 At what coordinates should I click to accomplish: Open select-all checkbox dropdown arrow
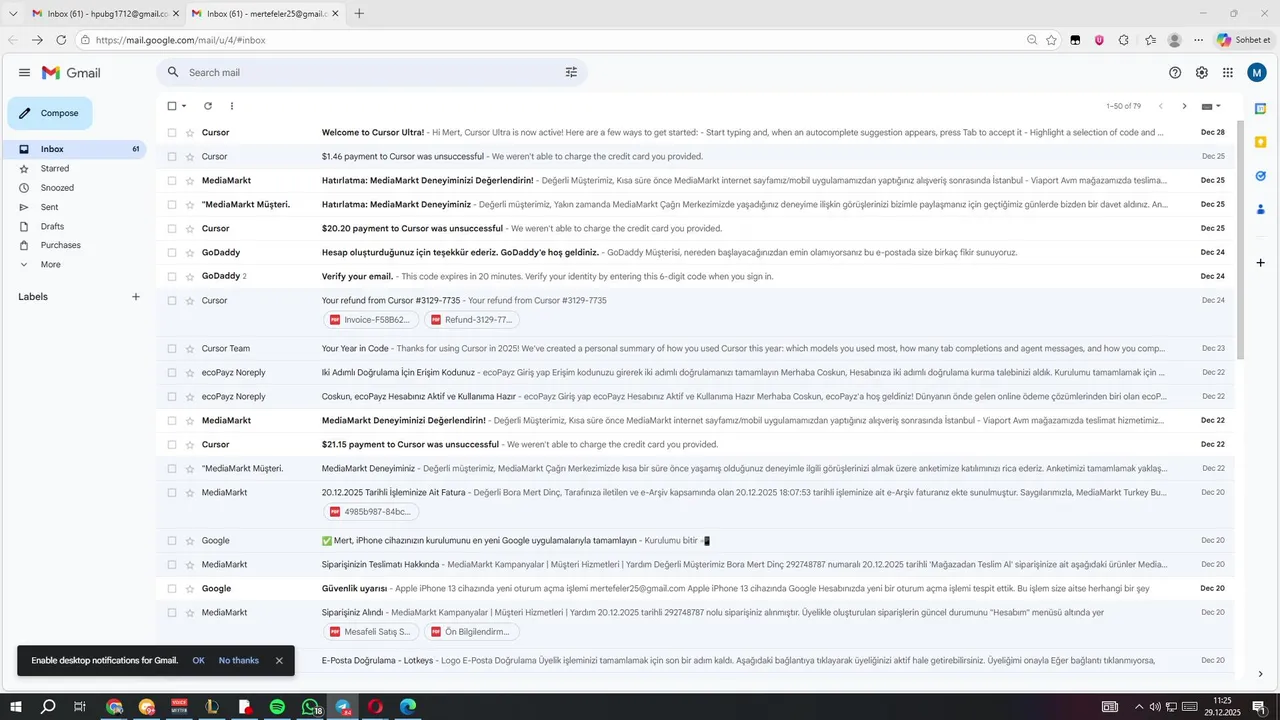(x=184, y=106)
